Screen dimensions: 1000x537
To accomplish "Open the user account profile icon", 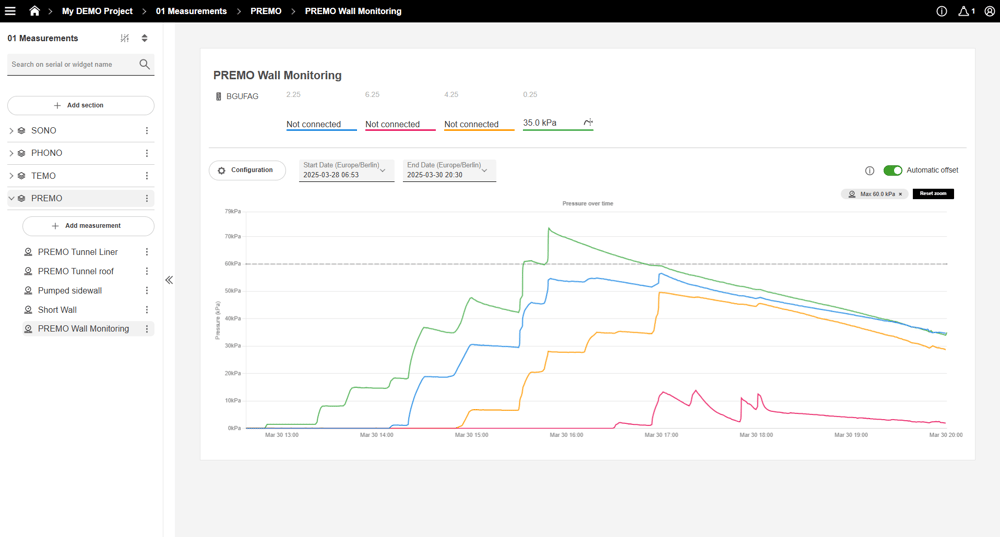I will [990, 11].
